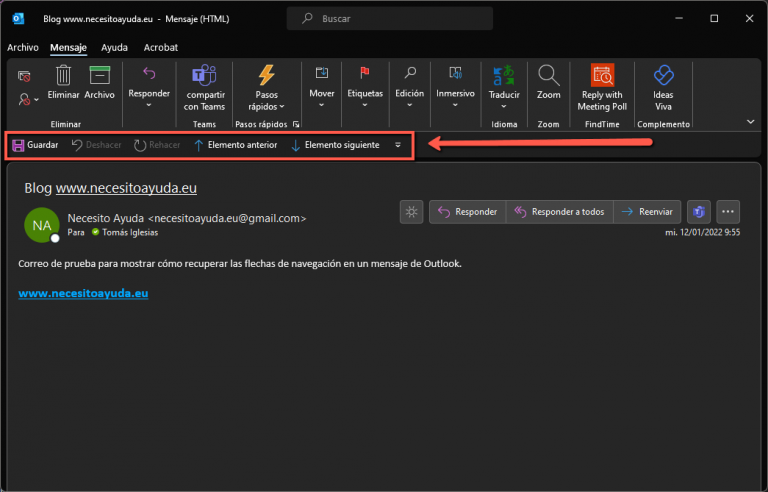Open the three-dots more actions button
This screenshot has width=768, height=492.
(728, 212)
